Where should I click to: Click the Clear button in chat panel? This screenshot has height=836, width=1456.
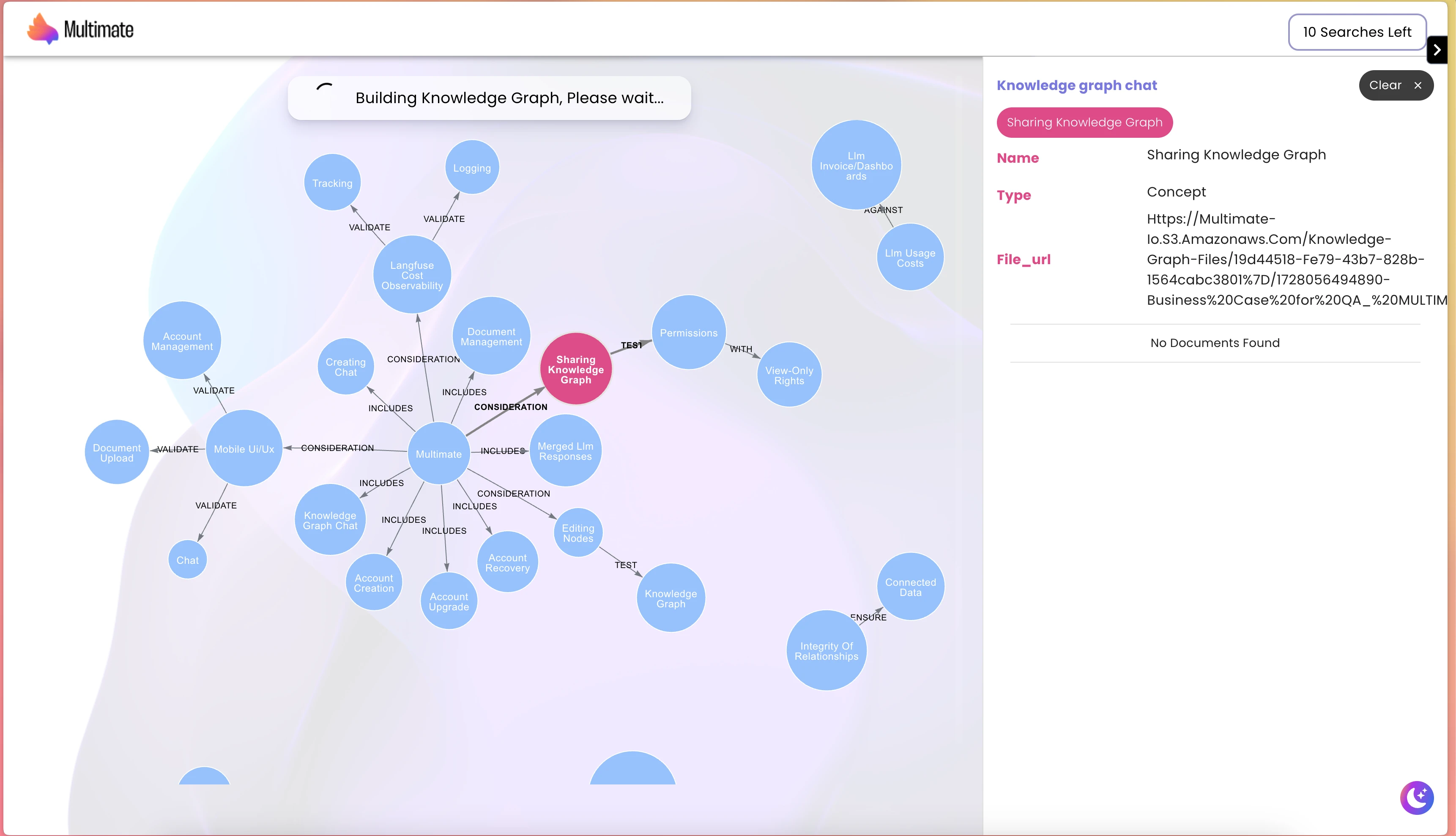pos(1396,85)
